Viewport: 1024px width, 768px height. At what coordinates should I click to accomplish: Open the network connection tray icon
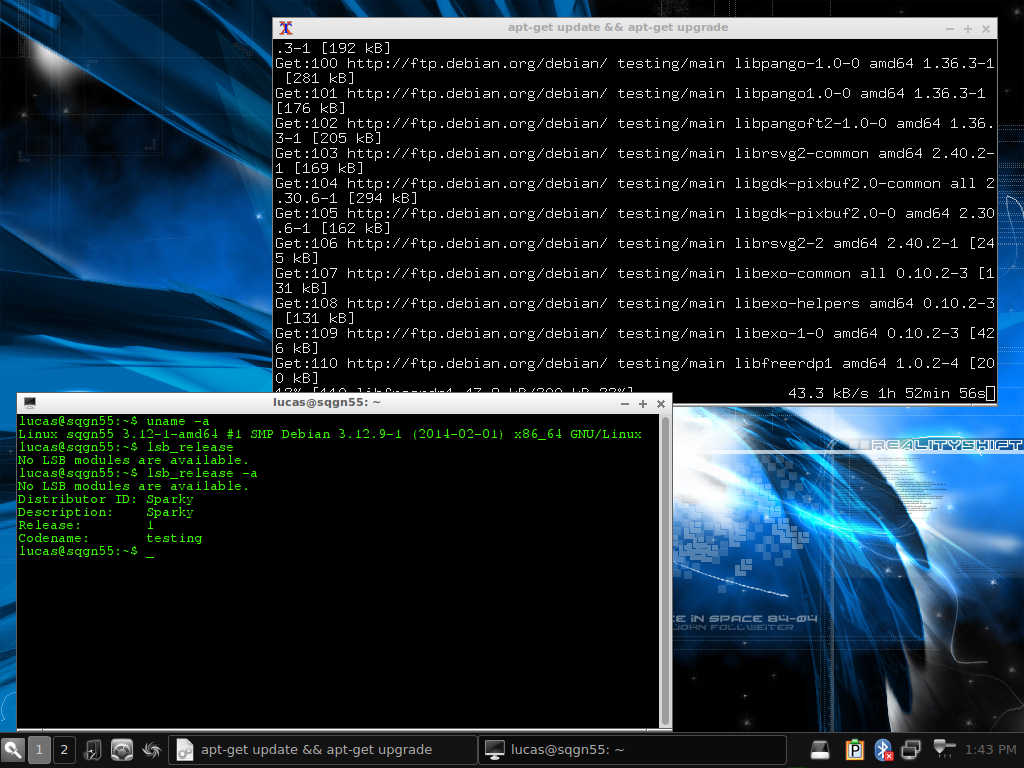pos(944,748)
